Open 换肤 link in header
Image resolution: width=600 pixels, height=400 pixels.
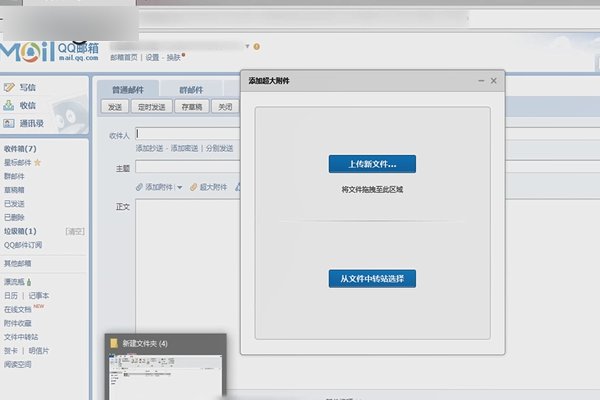173,57
